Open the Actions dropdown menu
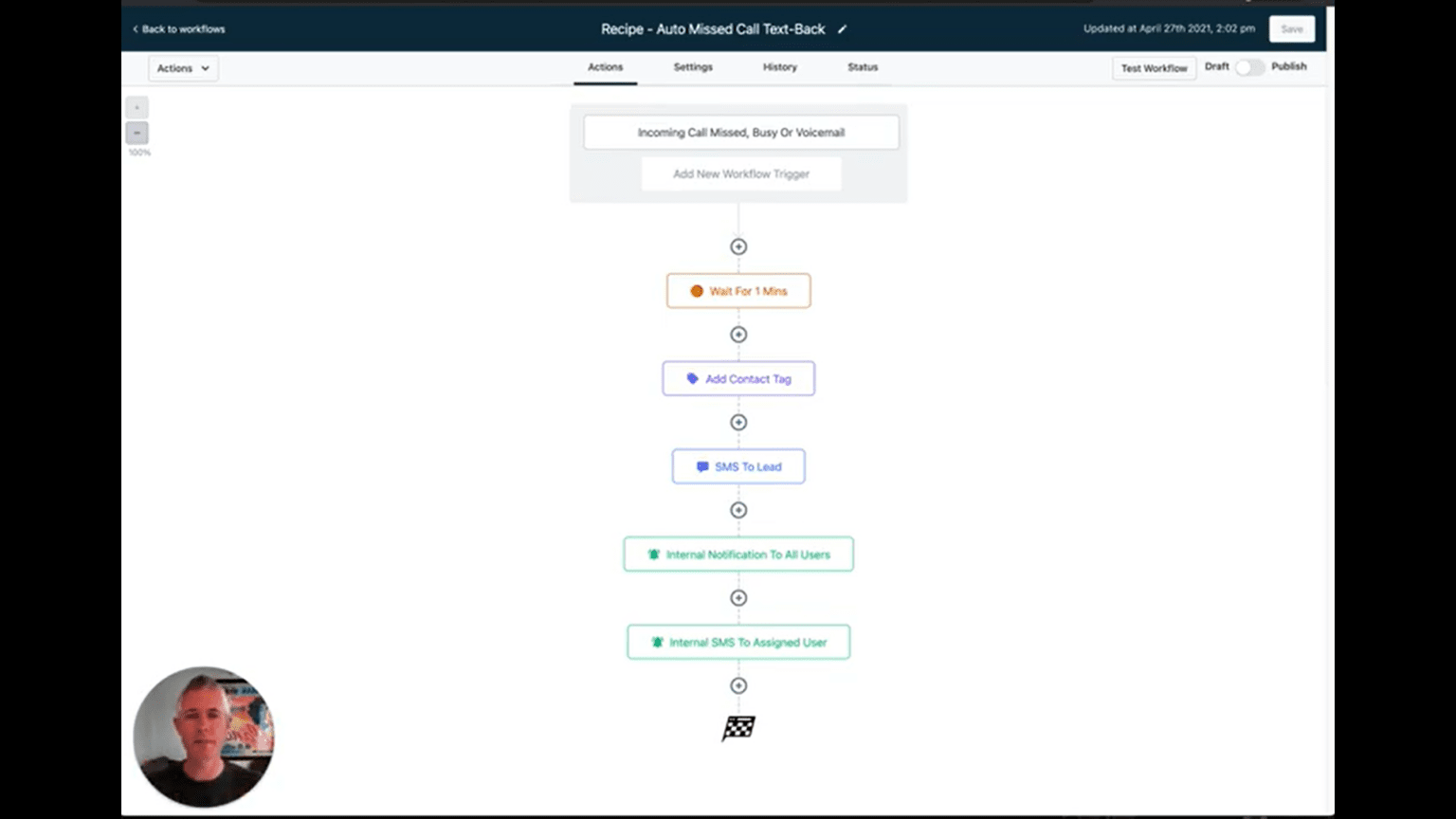Image resolution: width=1456 pixels, height=819 pixels. coord(182,67)
